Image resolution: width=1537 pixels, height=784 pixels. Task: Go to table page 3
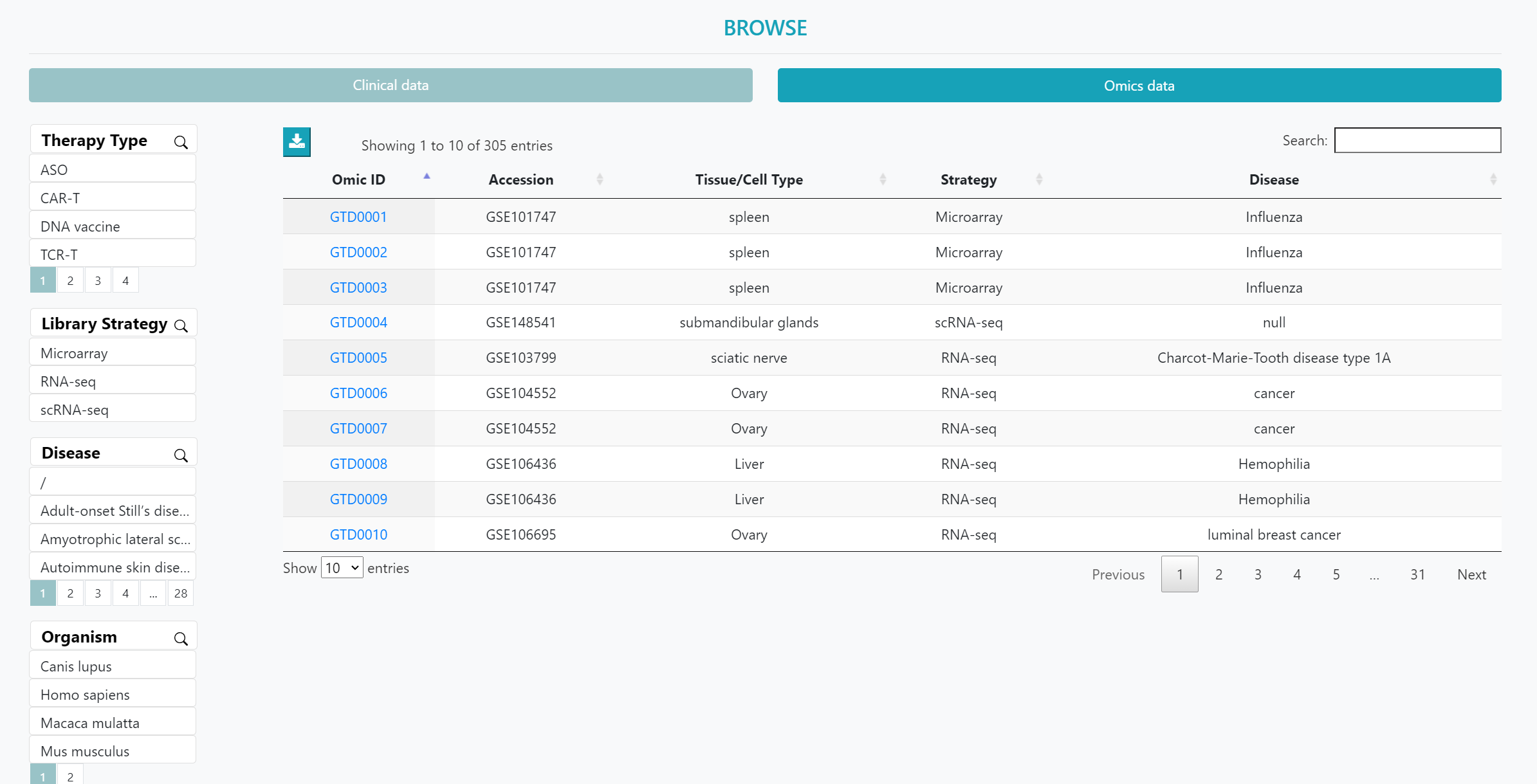pyautogui.click(x=1258, y=574)
